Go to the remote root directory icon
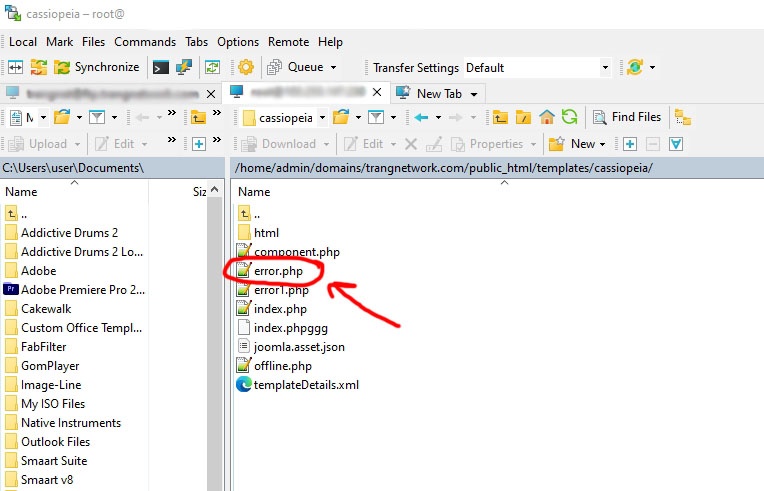The width and height of the screenshot is (764, 491). click(523, 117)
